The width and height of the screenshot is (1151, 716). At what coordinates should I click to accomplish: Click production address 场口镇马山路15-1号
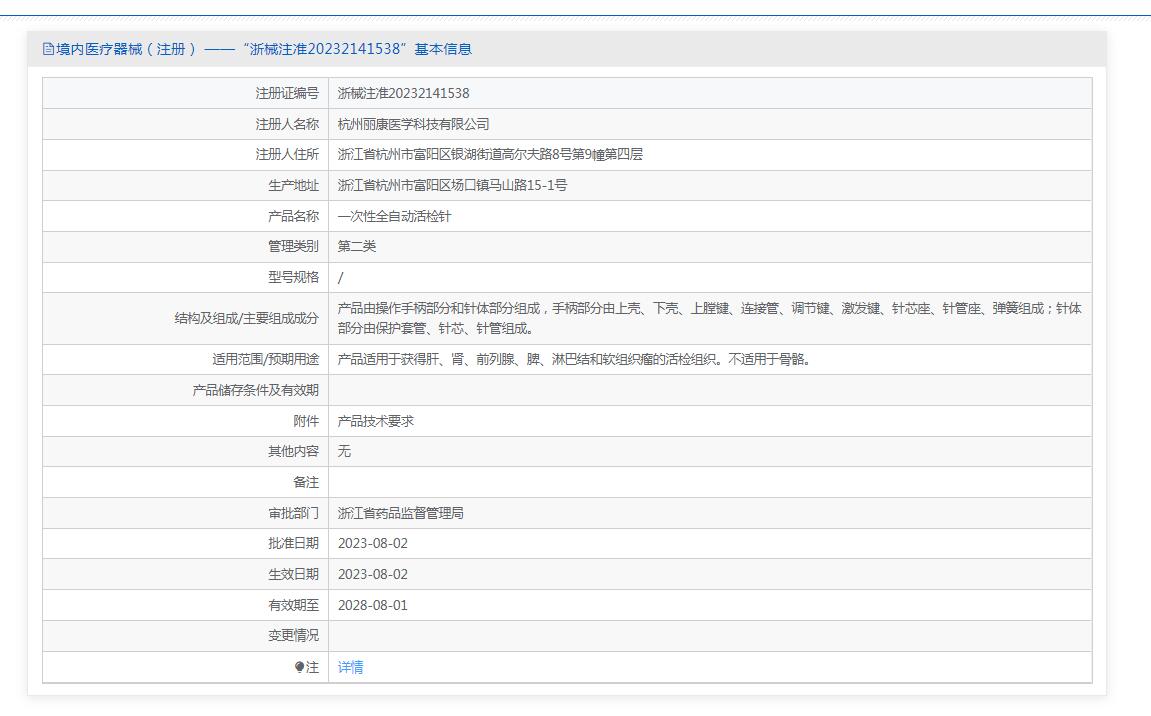pos(452,185)
